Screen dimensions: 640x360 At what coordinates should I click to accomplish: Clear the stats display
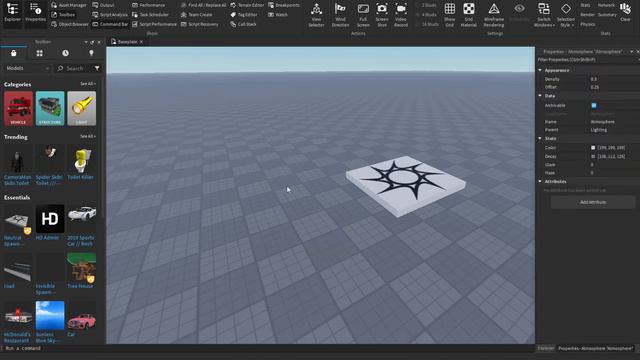coord(625,11)
